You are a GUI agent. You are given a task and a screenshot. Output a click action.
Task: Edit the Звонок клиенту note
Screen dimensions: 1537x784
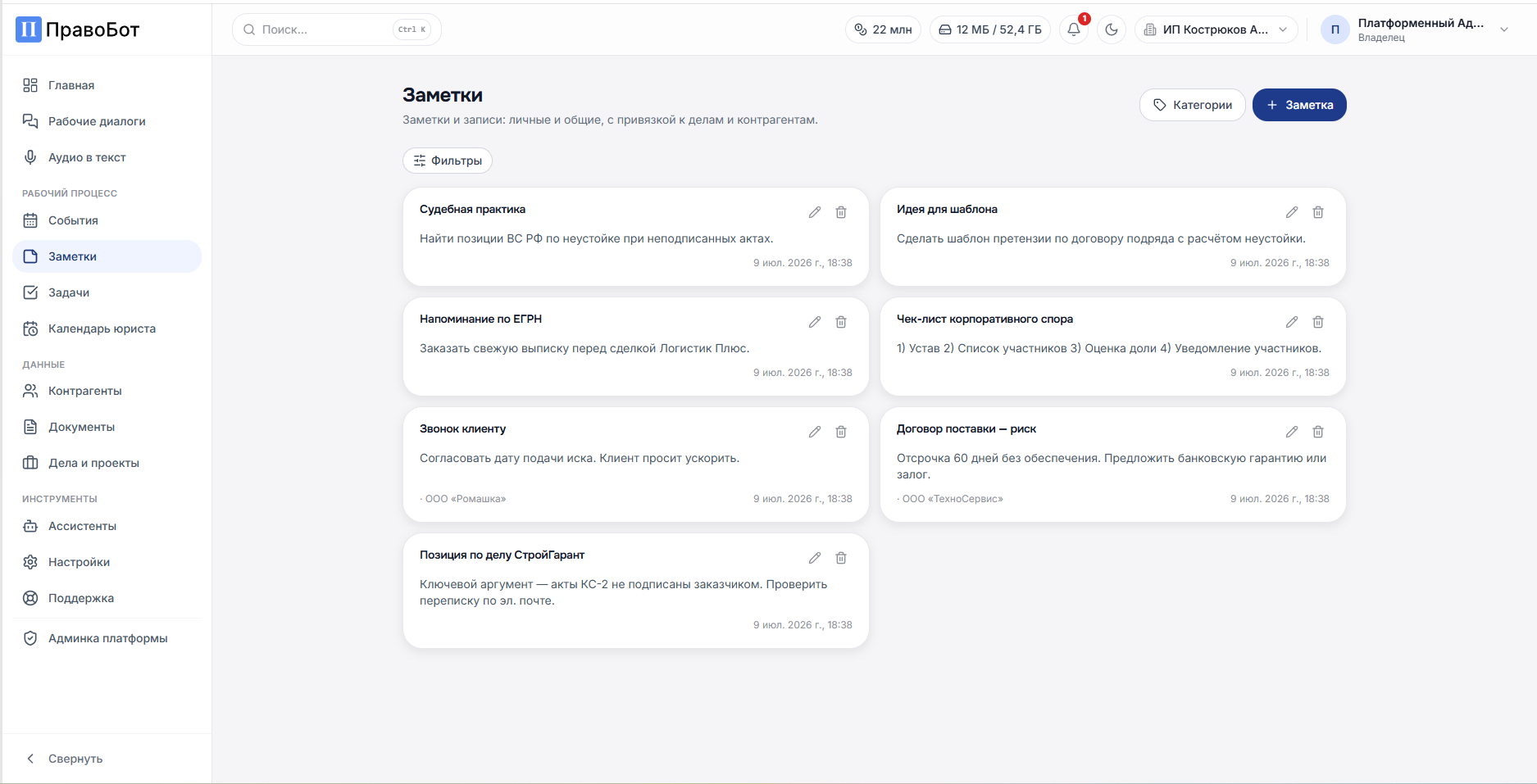[815, 432]
